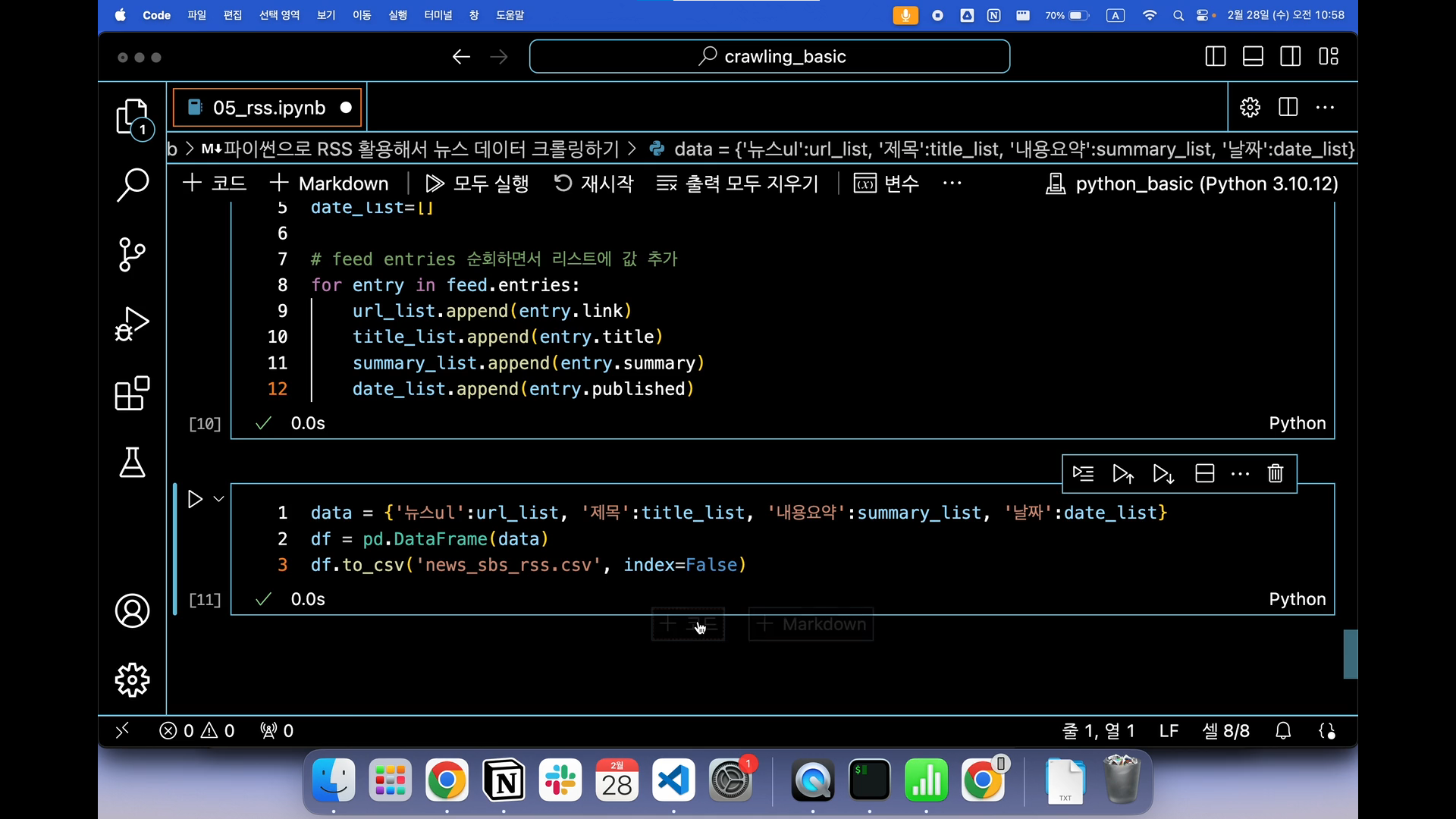Screen dimensions: 1456x819
Task: Click the 모두 실행 button
Action: tap(477, 184)
